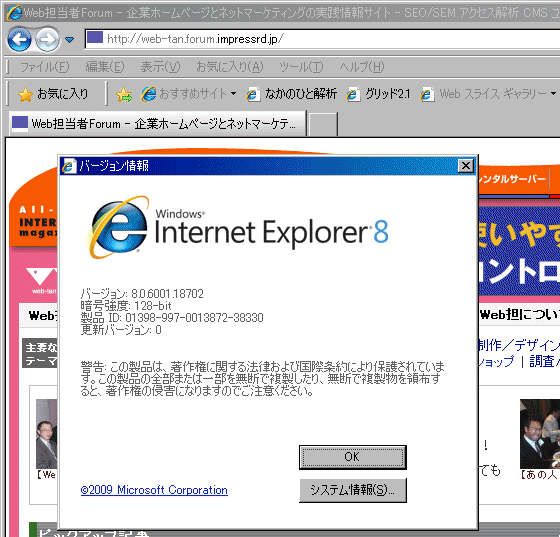Click the 更新バージョン: 0 text
The height and width of the screenshot is (537, 560).
[121, 330]
